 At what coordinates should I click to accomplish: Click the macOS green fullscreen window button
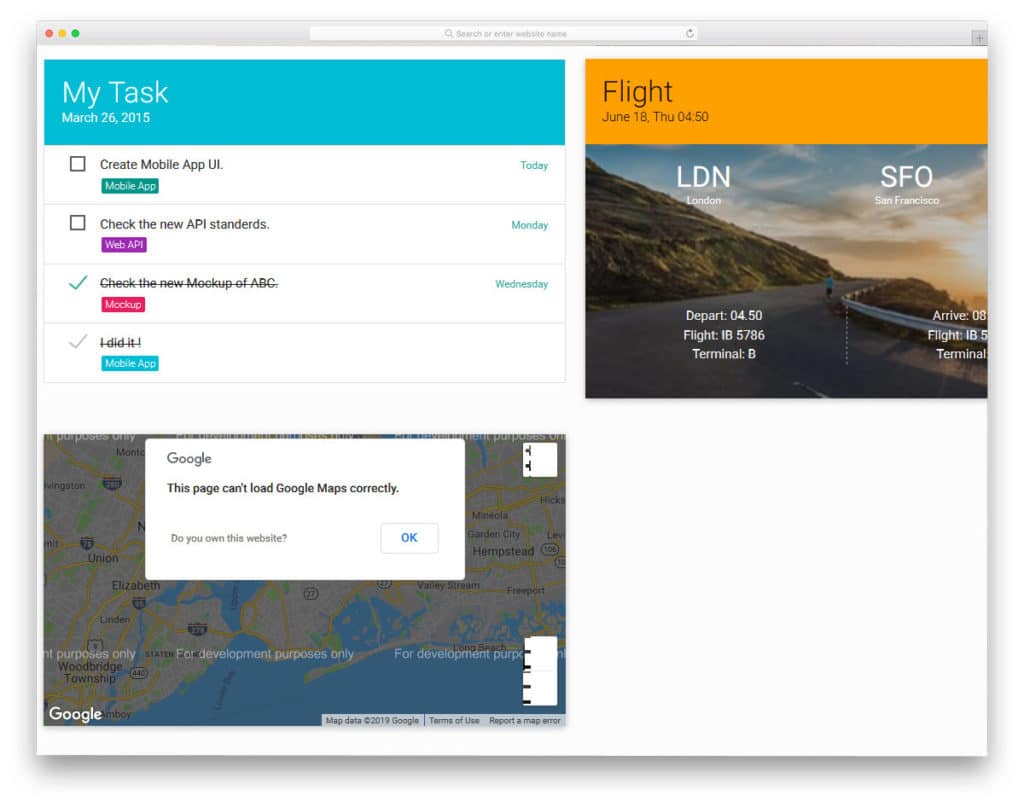pyautogui.click(x=76, y=33)
